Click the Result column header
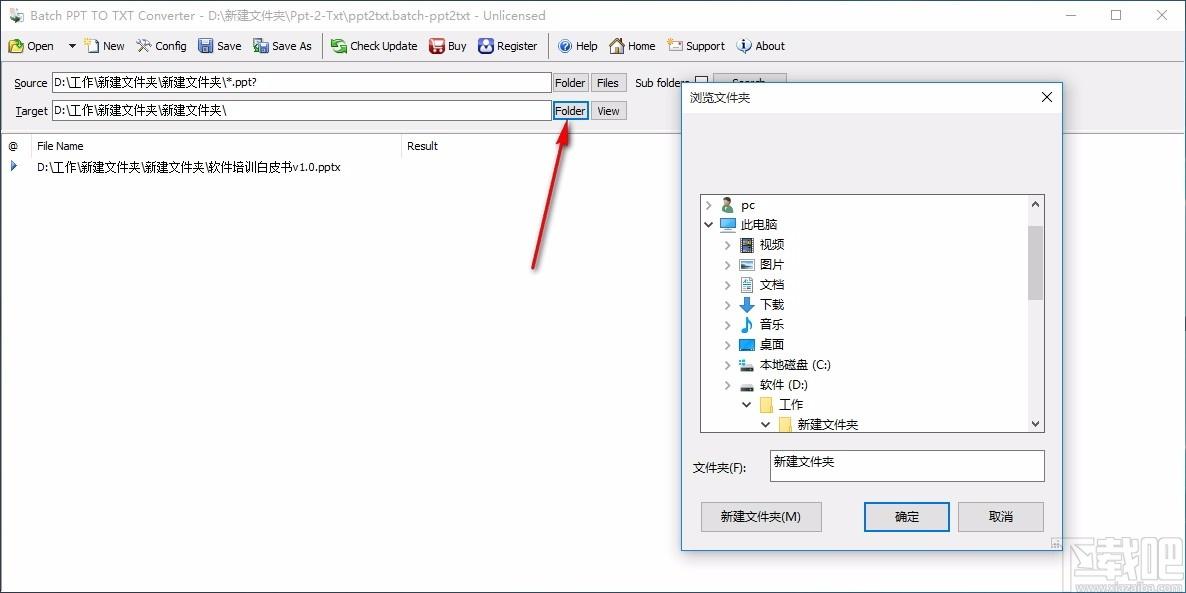 [422, 146]
